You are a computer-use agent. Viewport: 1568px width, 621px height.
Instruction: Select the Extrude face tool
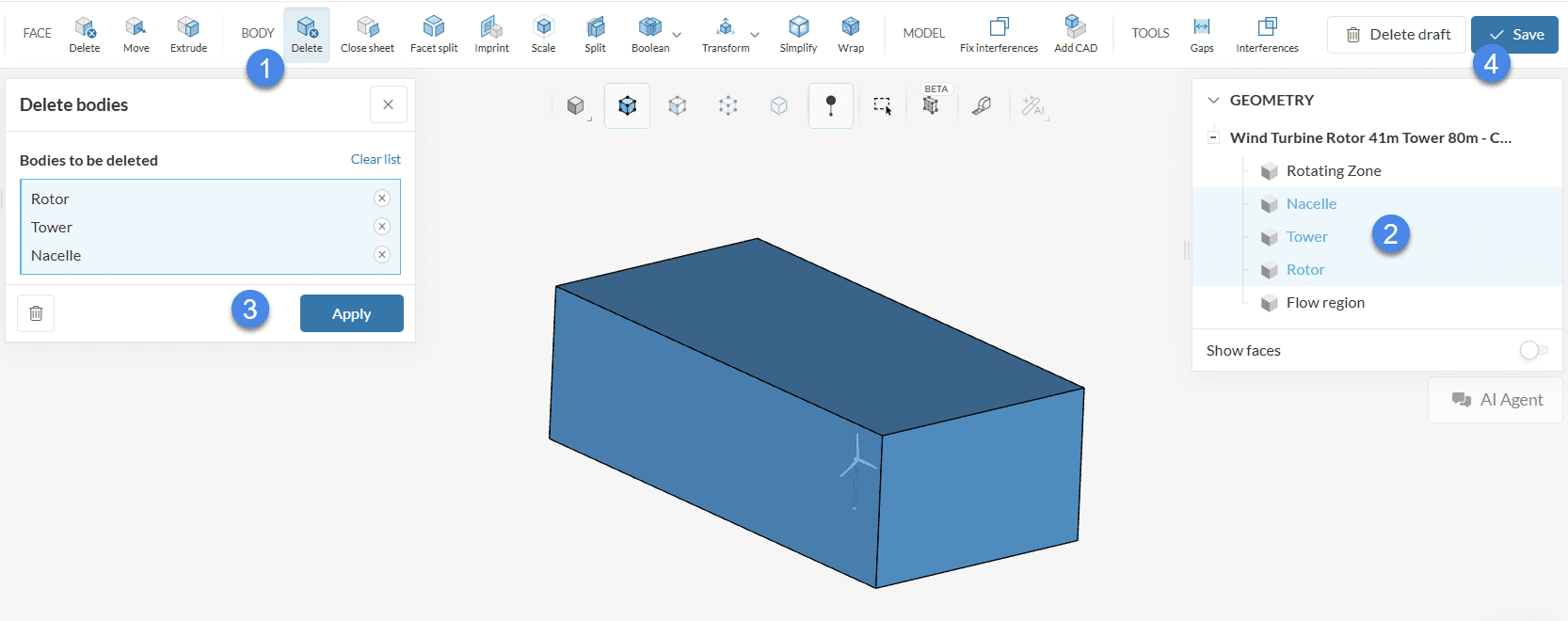188,35
